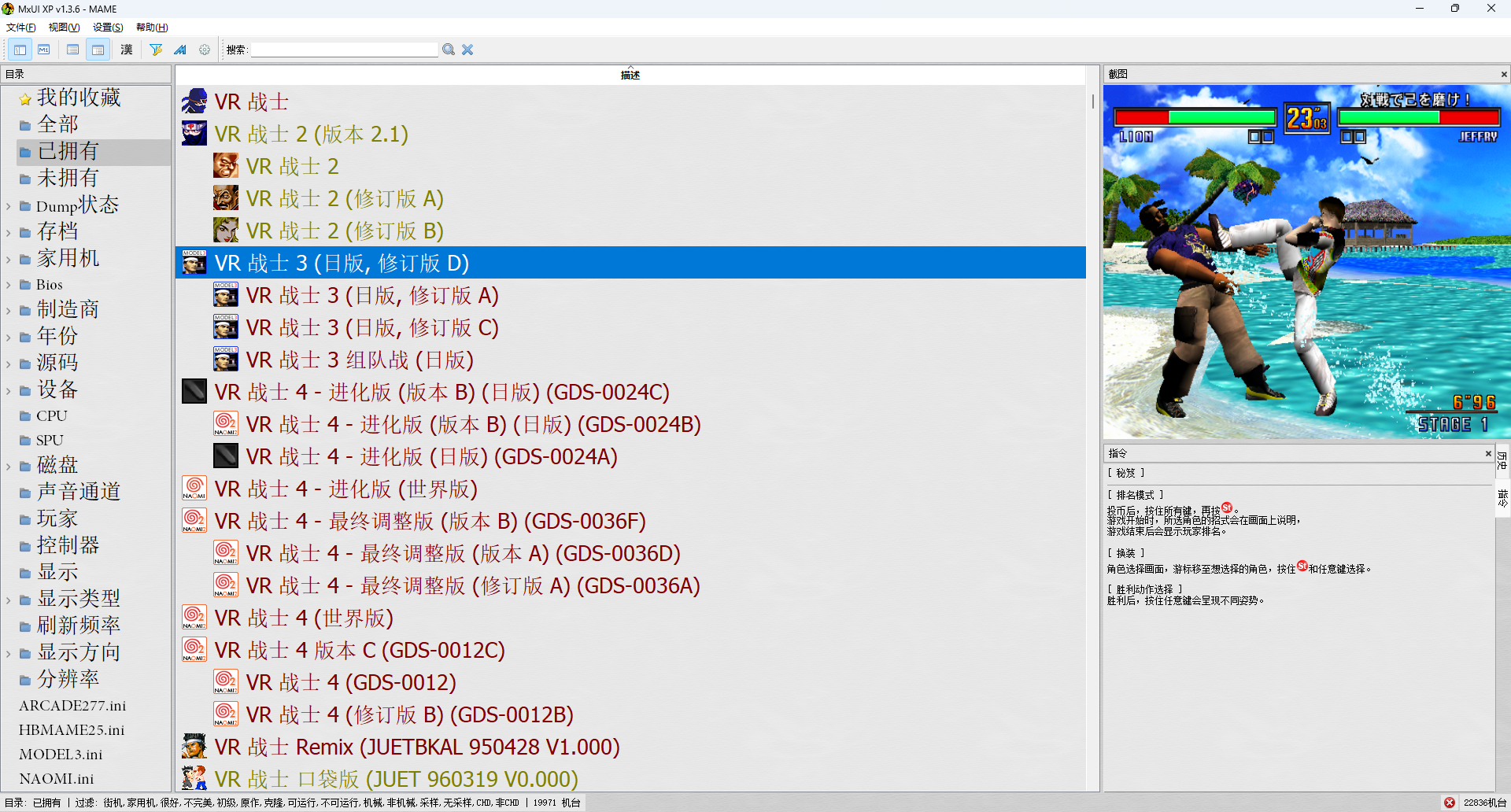This screenshot has height=812, width=1511.
Task: Expand the 设备 tree node
Action: [8, 391]
